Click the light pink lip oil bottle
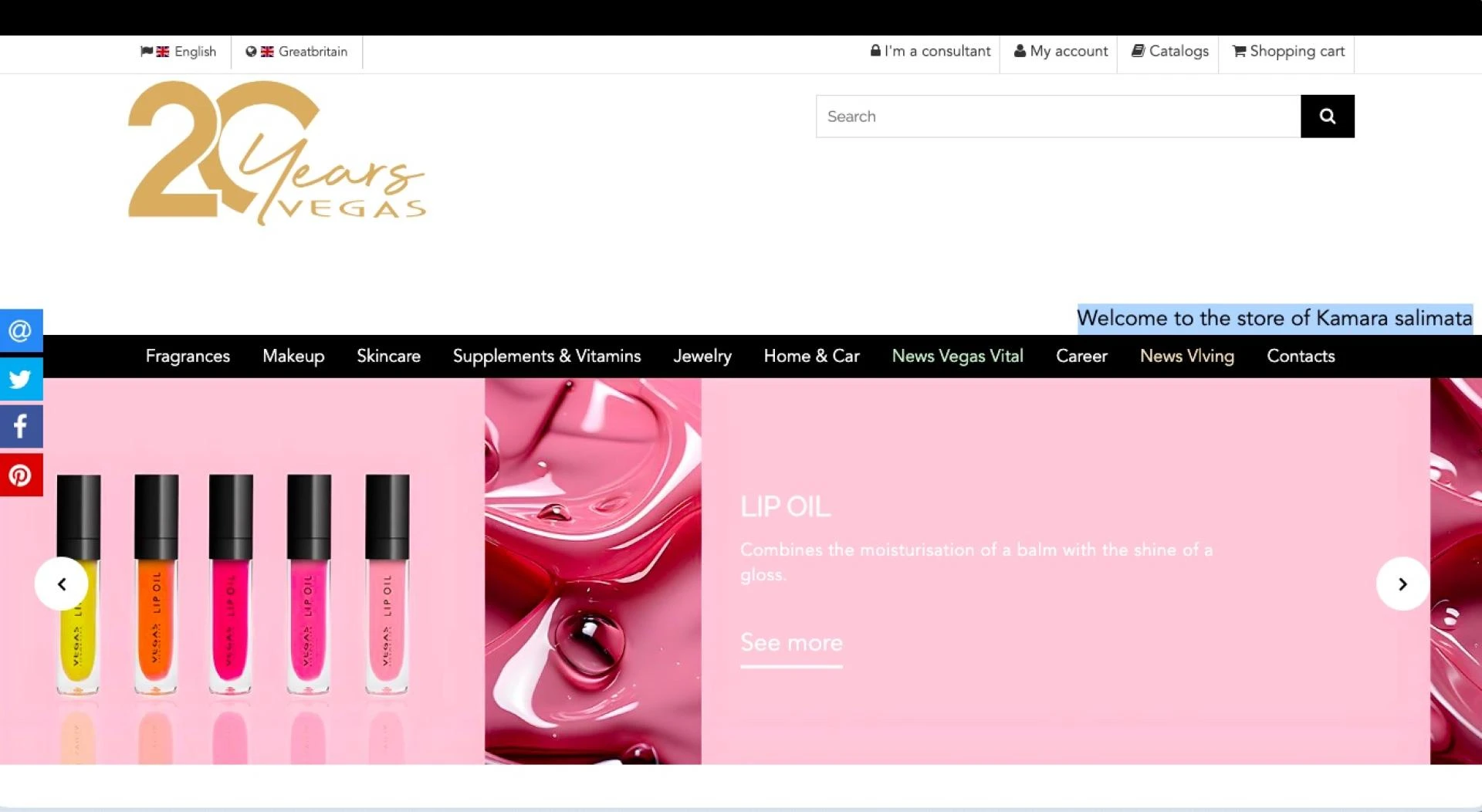Screen dimensions: 1482x812 coord(387,584)
